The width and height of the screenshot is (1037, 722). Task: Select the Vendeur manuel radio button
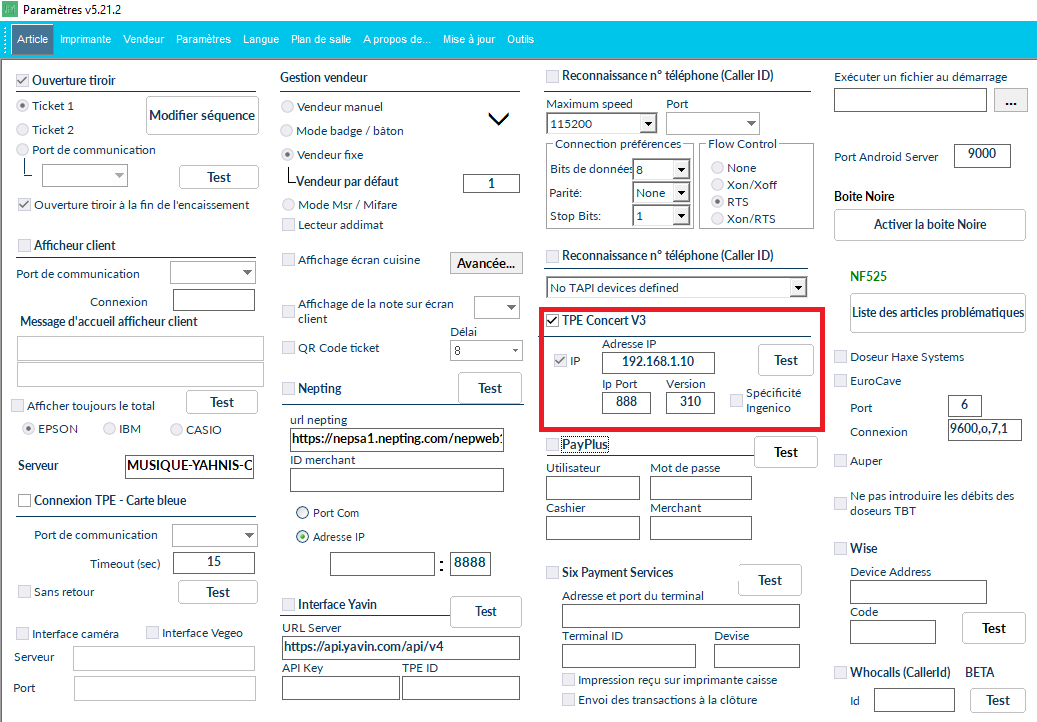click(288, 107)
